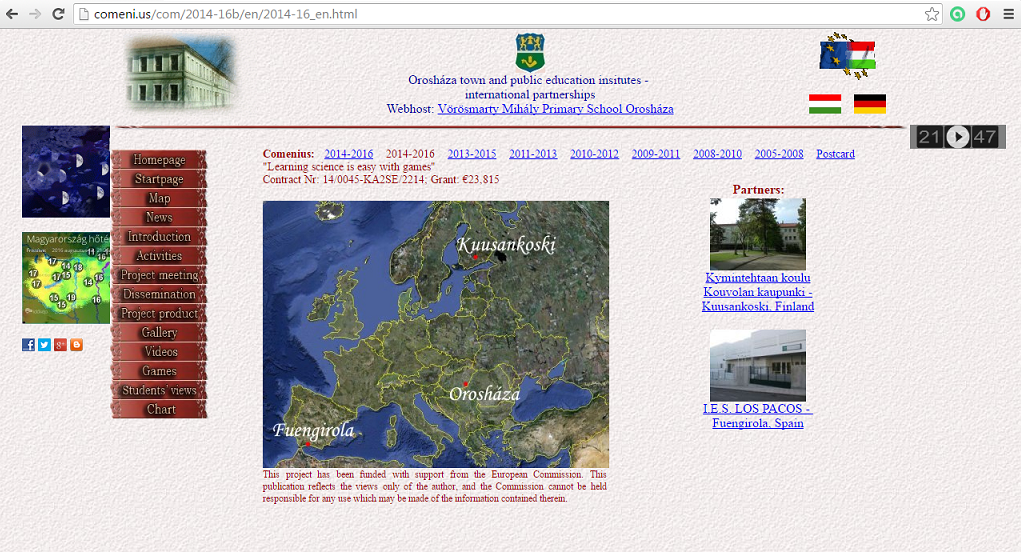1021x552 pixels.
Task: Click the Kuusankoski label on the map
Action: 506,245
